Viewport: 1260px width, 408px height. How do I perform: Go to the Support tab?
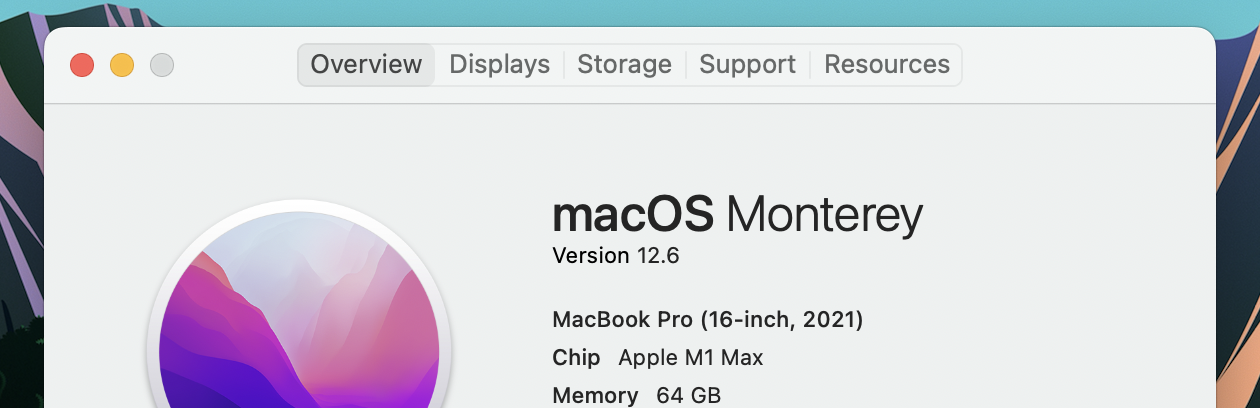point(747,65)
